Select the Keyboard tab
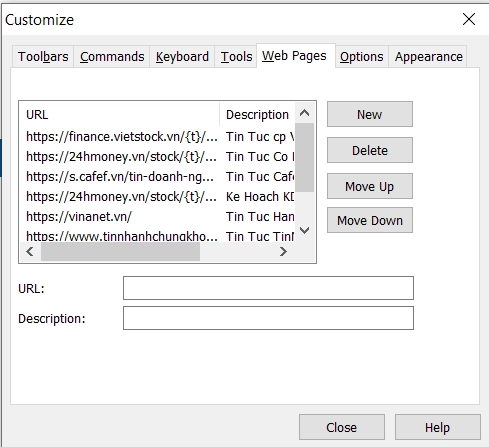 [x=182, y=57]
